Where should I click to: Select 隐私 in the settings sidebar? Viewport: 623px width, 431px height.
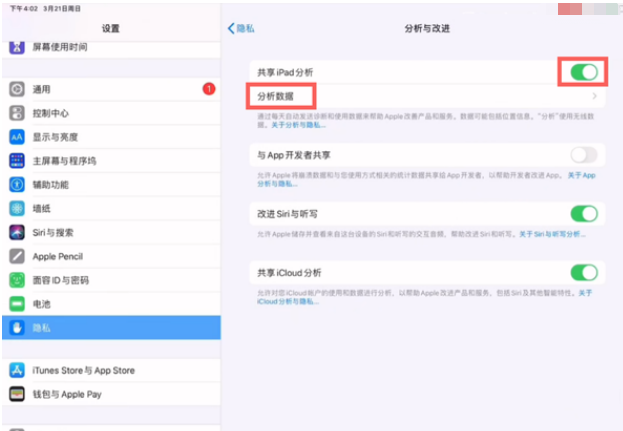pos(110,327)
